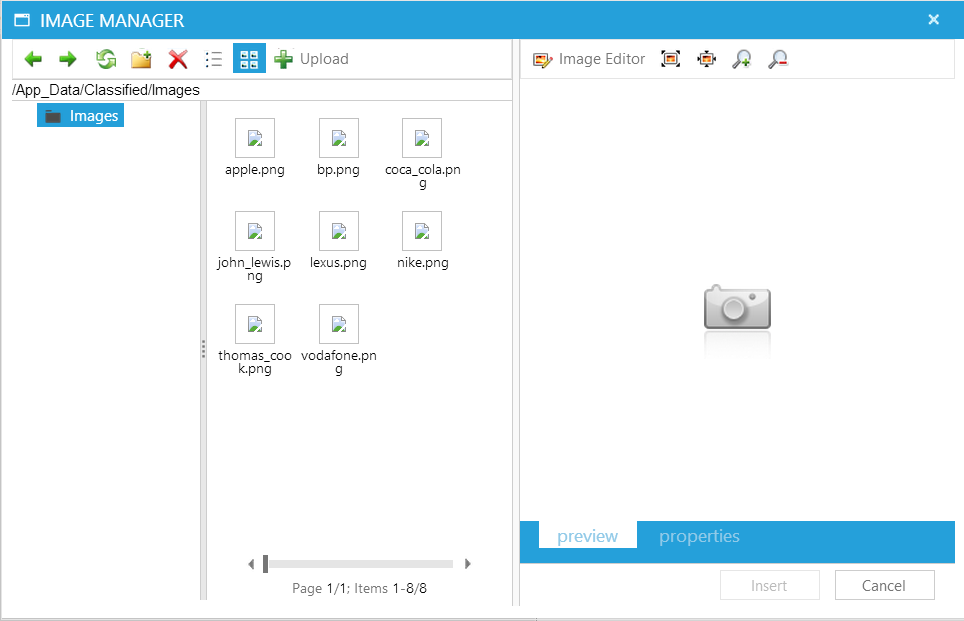Image resolution: width=964 pixels, height=621 pixels.
Task: Click the Cancel button
Action: click(885, 585)
